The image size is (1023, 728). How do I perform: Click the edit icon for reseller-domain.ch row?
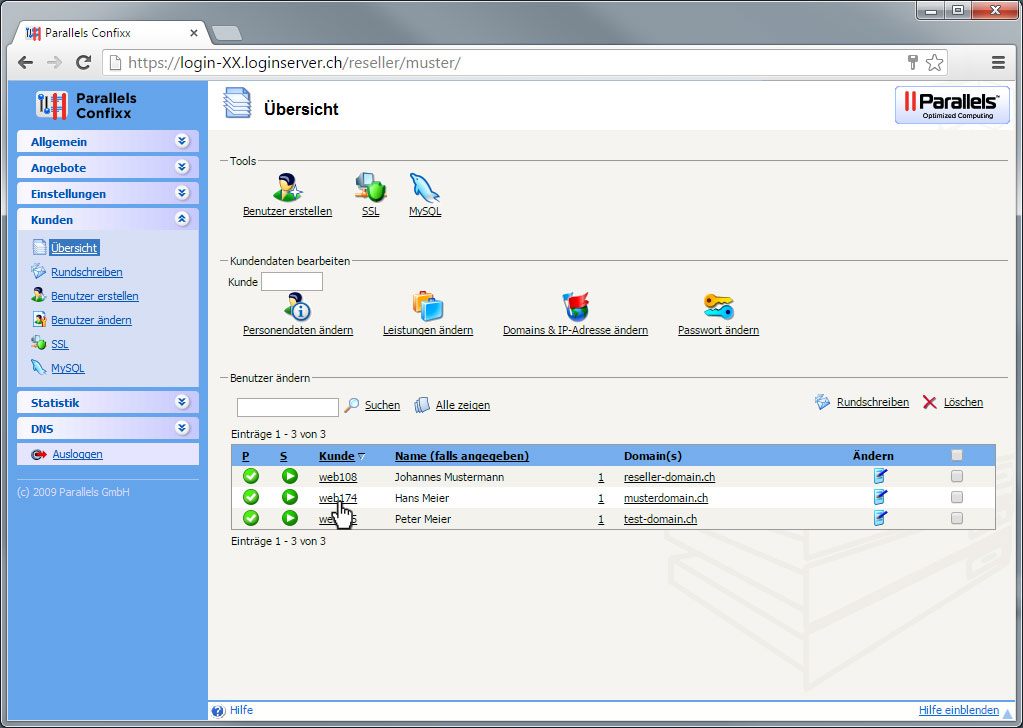click(x=880, y=476)
